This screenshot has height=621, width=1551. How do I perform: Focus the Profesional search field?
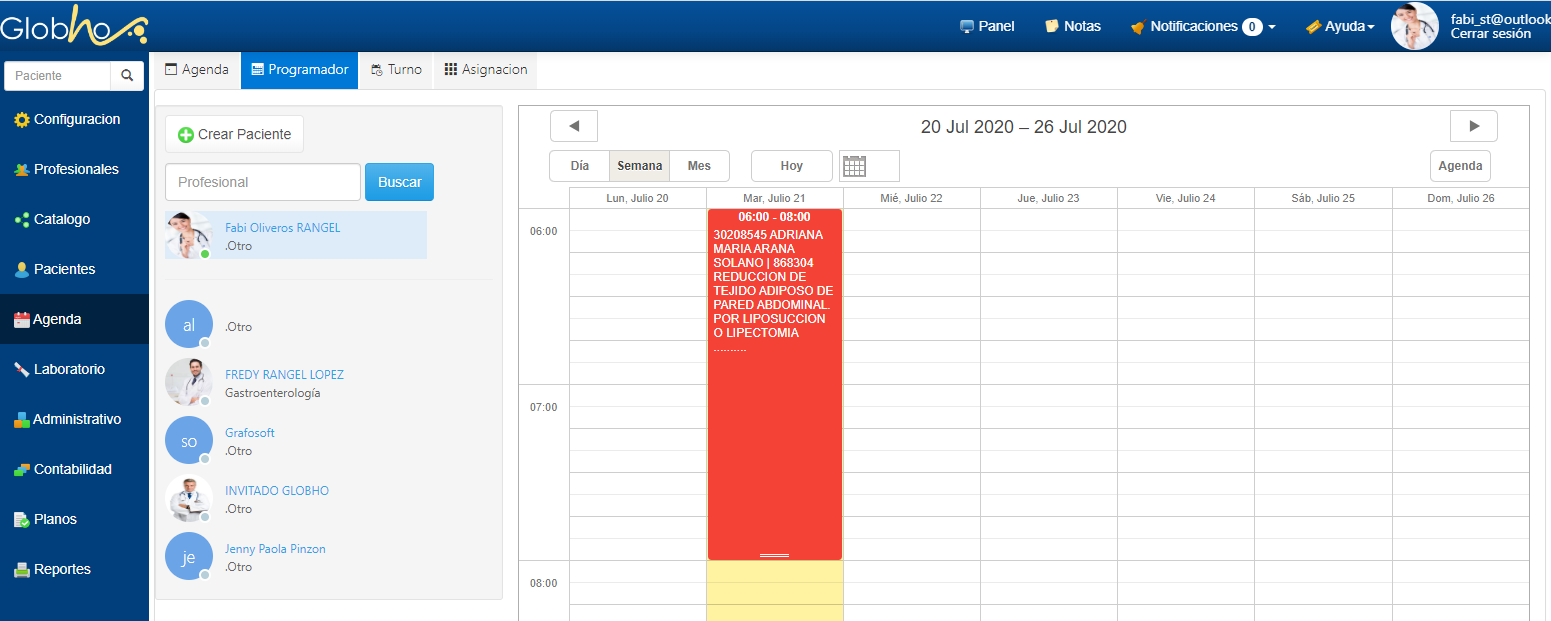point(262,182)
